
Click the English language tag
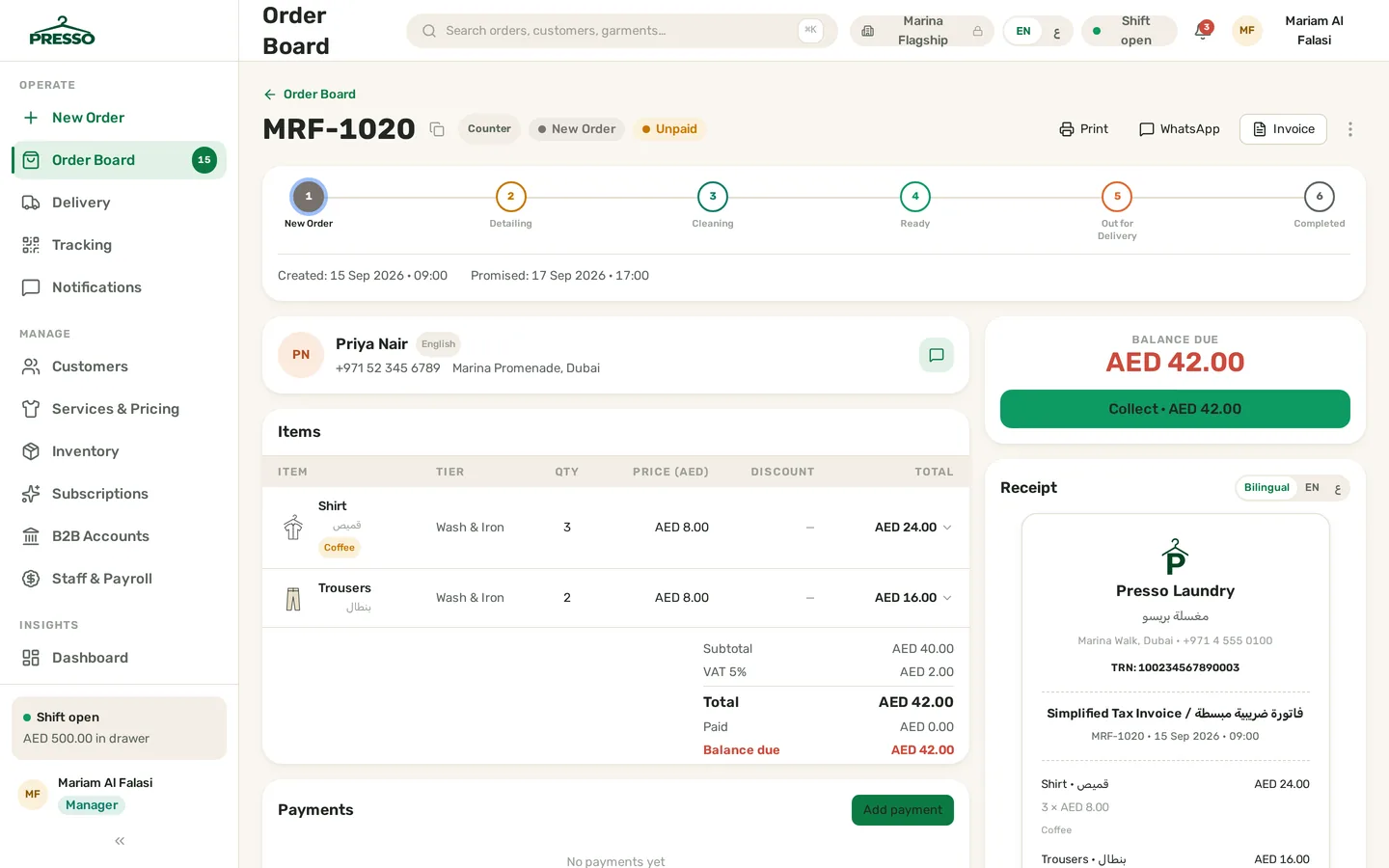(438, 344)
